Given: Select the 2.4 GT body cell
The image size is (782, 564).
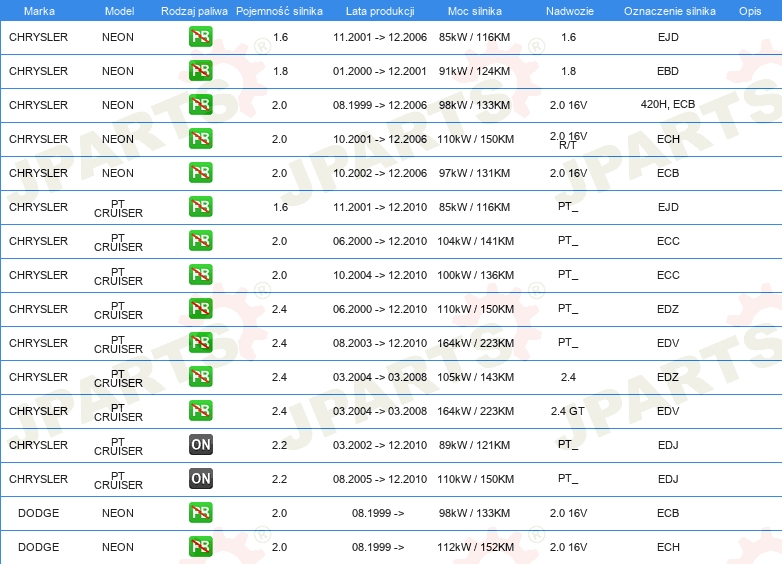Looking at the screenshot, I should tap(568, 411).
